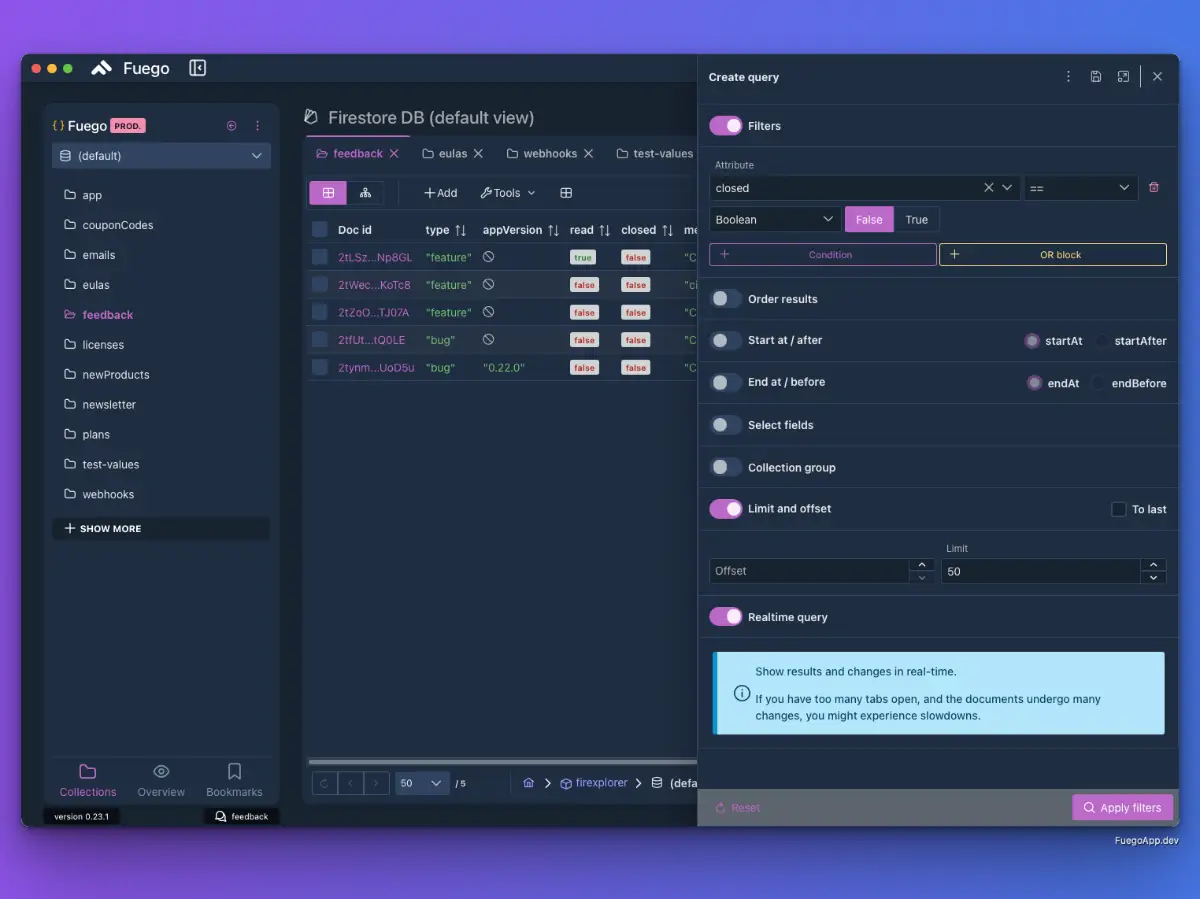Delete the closed filter with trash icon
This screenshot has width=1200, height=899.
(1154, 187)
